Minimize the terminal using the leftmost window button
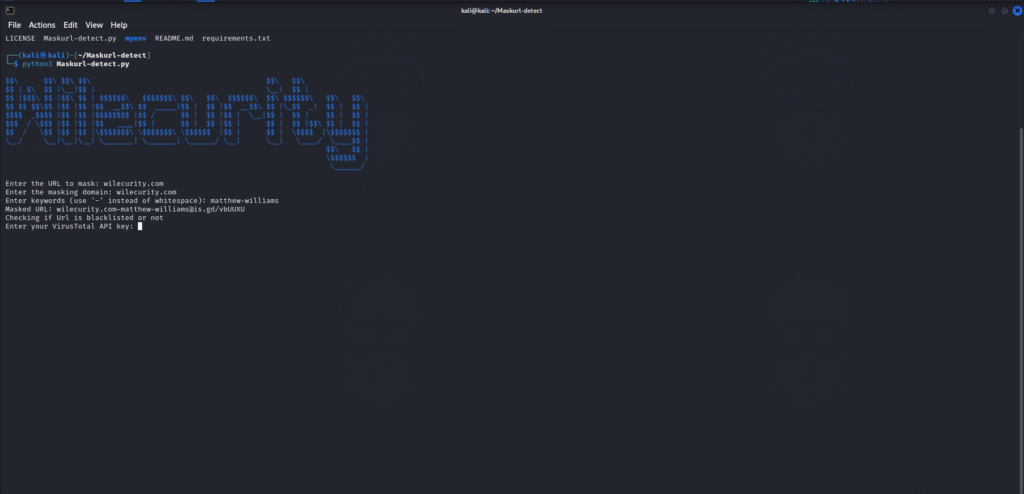1024x494 pixels. click(993, 10)
